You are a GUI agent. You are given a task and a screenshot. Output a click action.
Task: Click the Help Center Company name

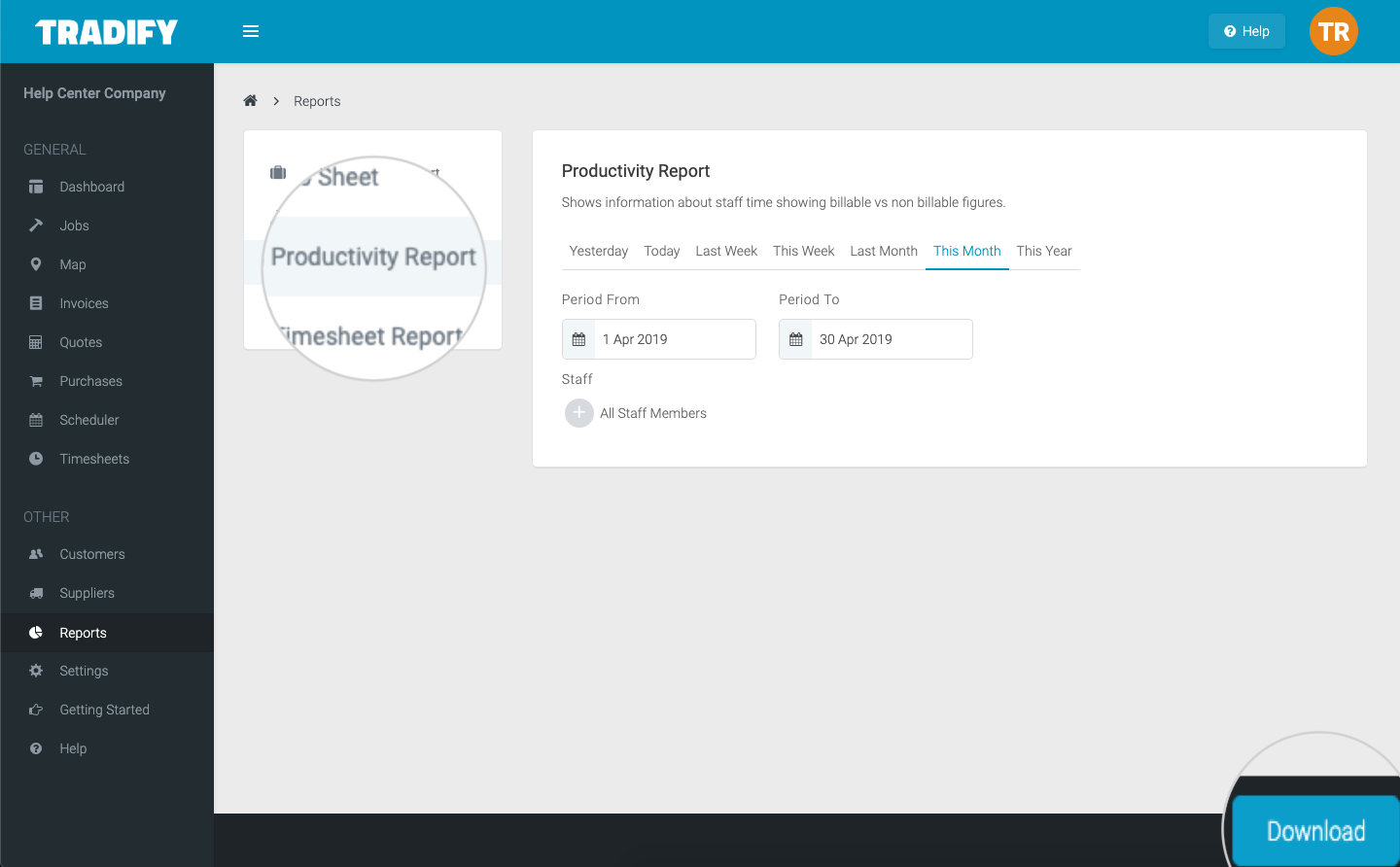(94, 93)
